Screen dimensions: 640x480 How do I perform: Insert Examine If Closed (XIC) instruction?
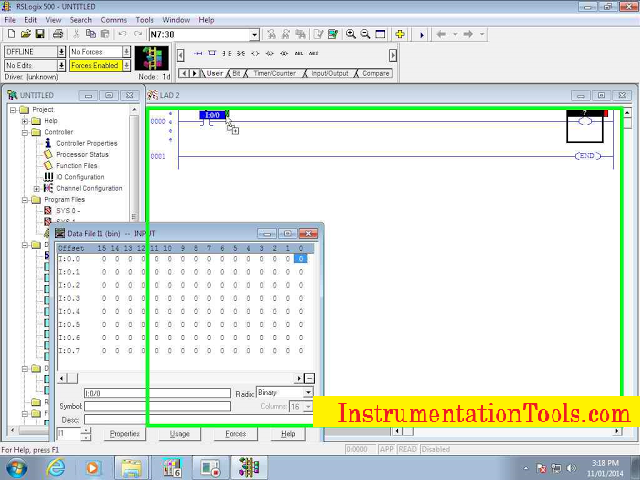(227, 53)
